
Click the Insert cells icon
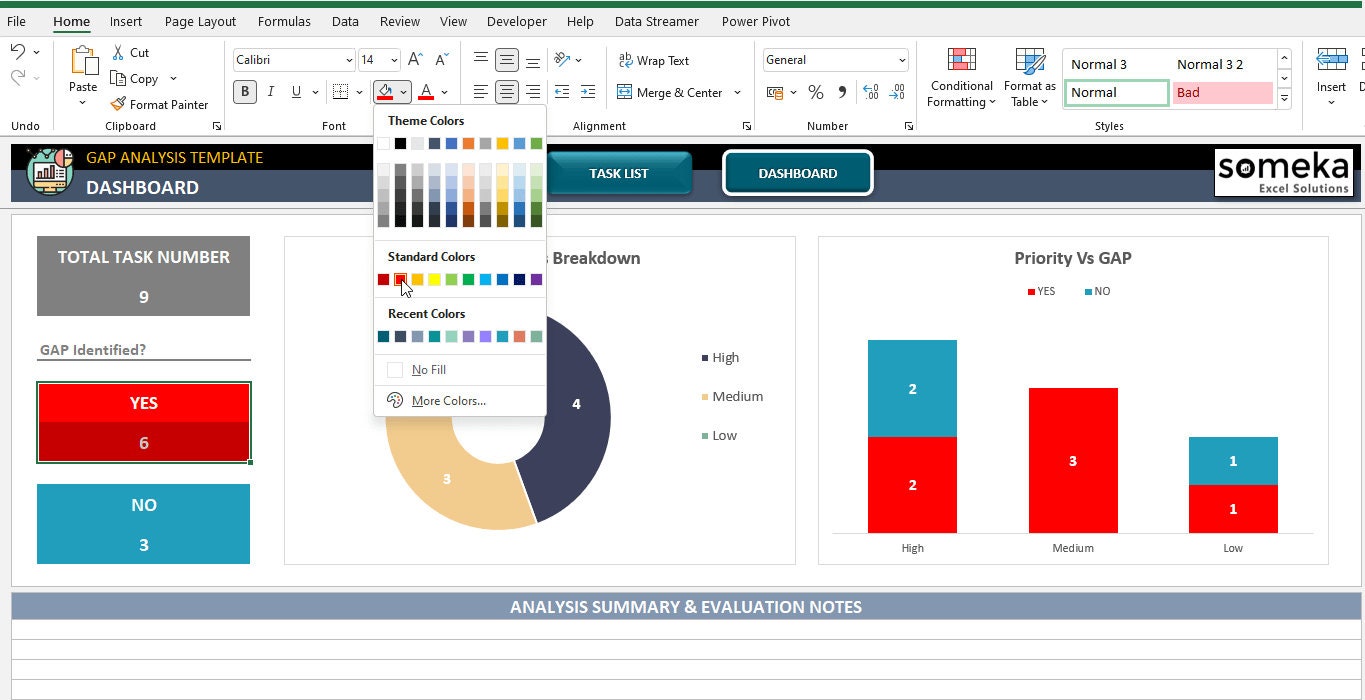pos(1331,60)
